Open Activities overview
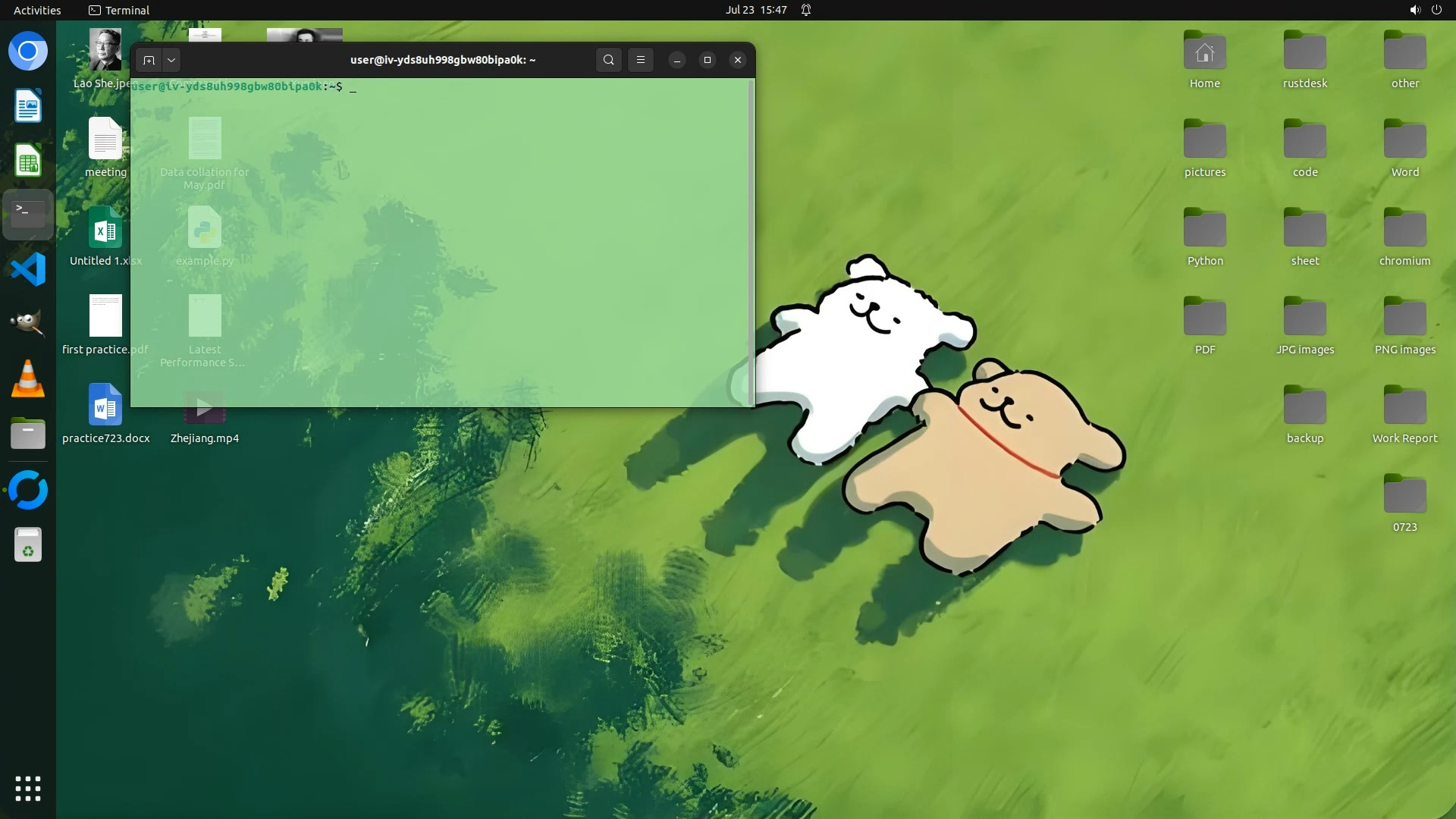This screenshot has height=819, width=1456. pos(37,10)
